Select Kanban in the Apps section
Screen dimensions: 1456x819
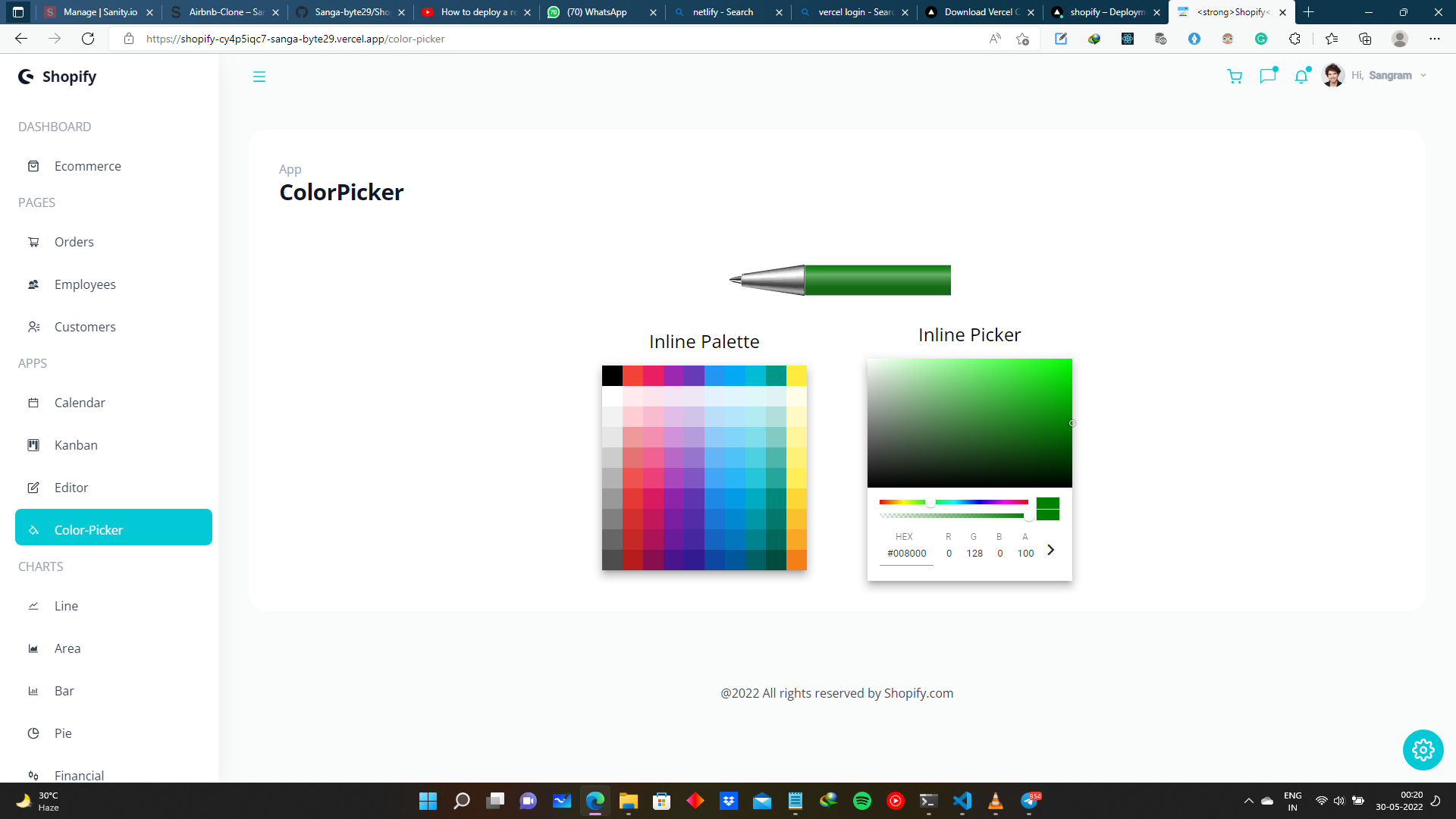click(x=76, y=445)
